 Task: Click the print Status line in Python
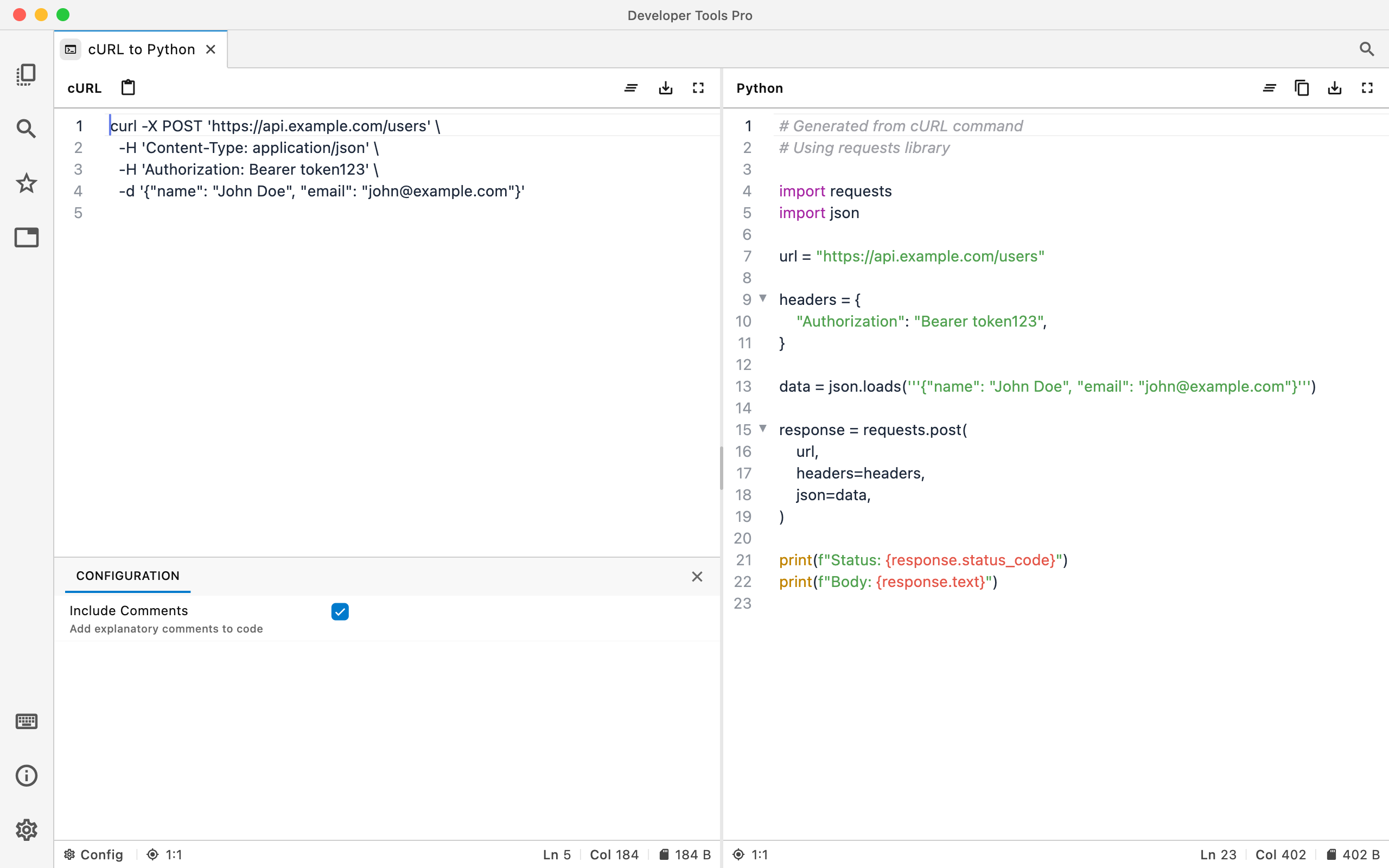[x=923, y=560]
